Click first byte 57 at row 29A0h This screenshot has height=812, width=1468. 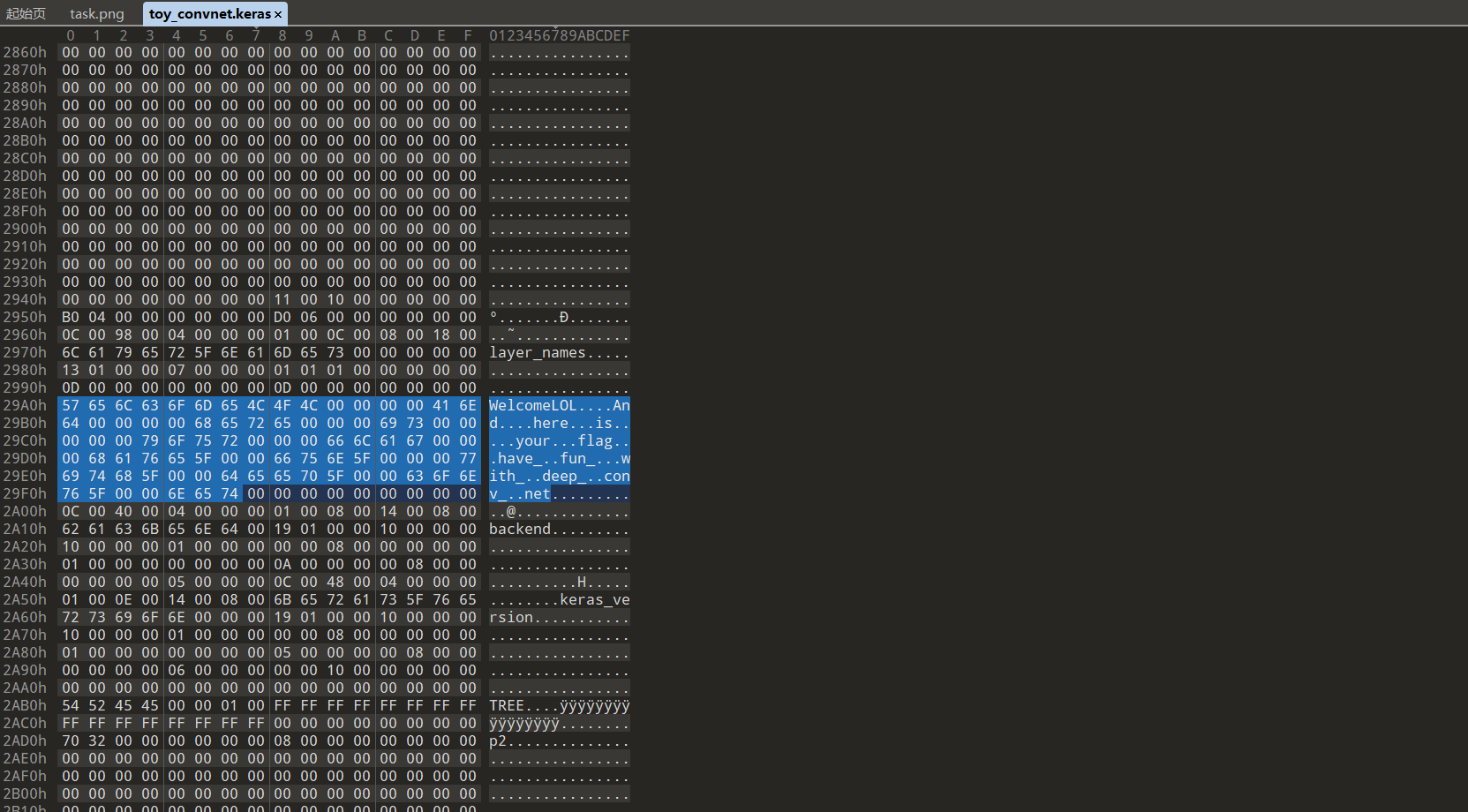pos(71,406)
